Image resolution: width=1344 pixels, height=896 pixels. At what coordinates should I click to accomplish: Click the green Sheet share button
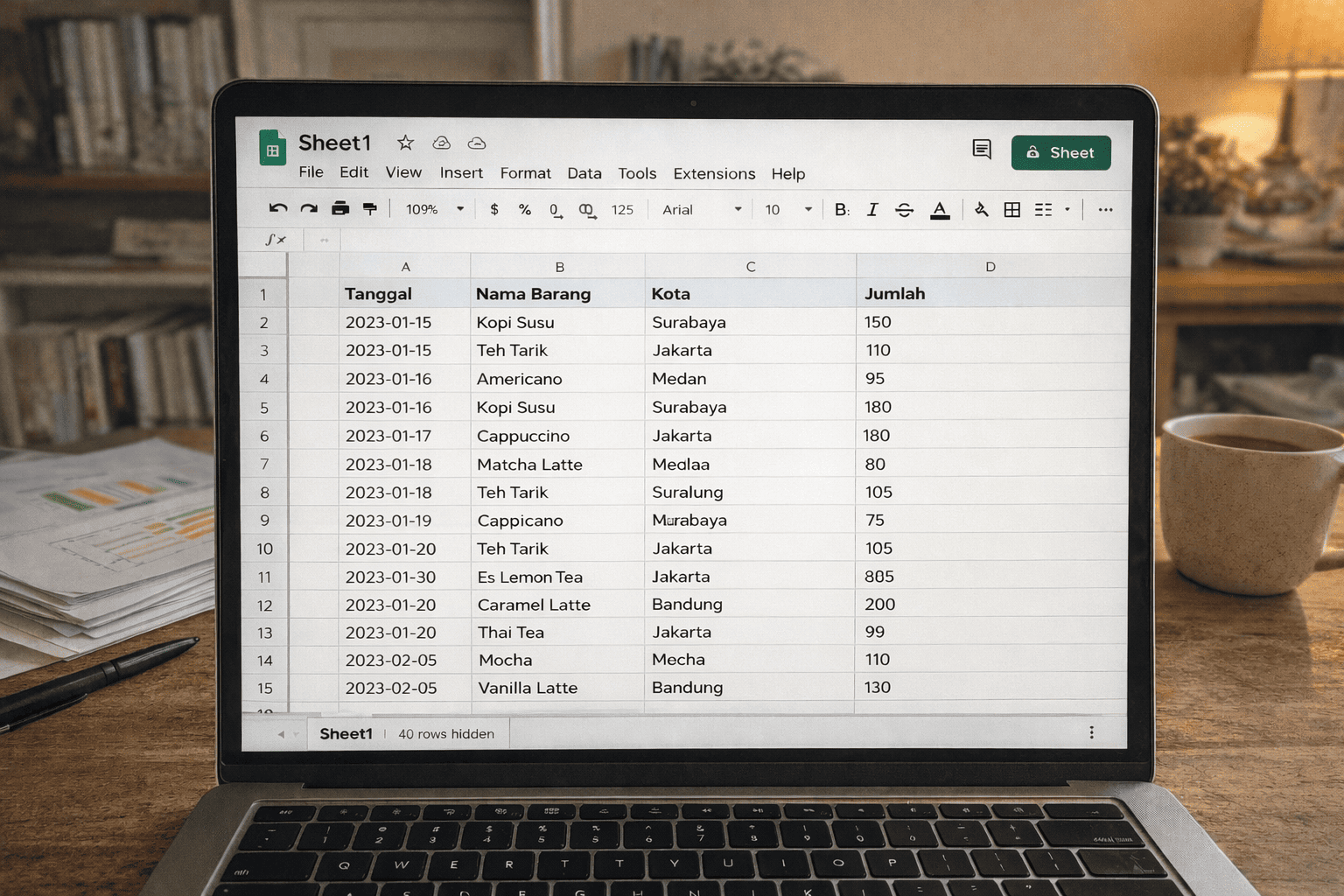(x=1060, y=152)
